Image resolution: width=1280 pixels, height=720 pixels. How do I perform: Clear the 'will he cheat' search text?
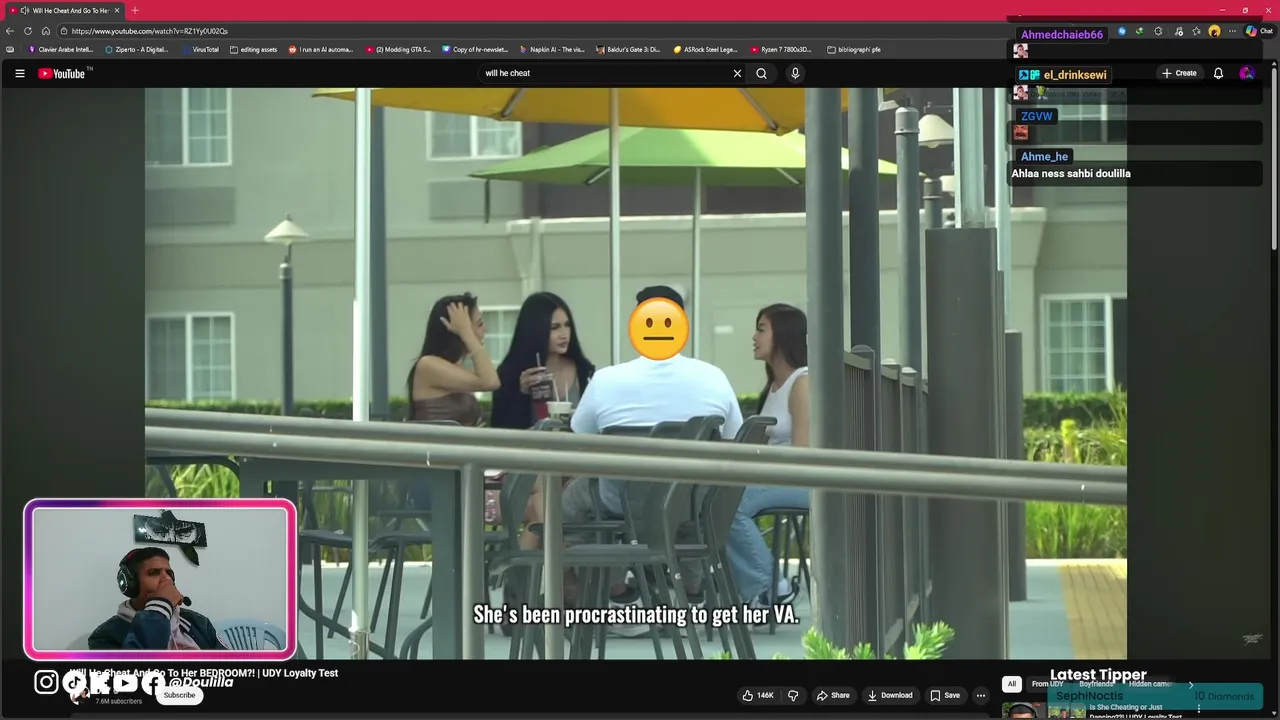tap(737, 73)
